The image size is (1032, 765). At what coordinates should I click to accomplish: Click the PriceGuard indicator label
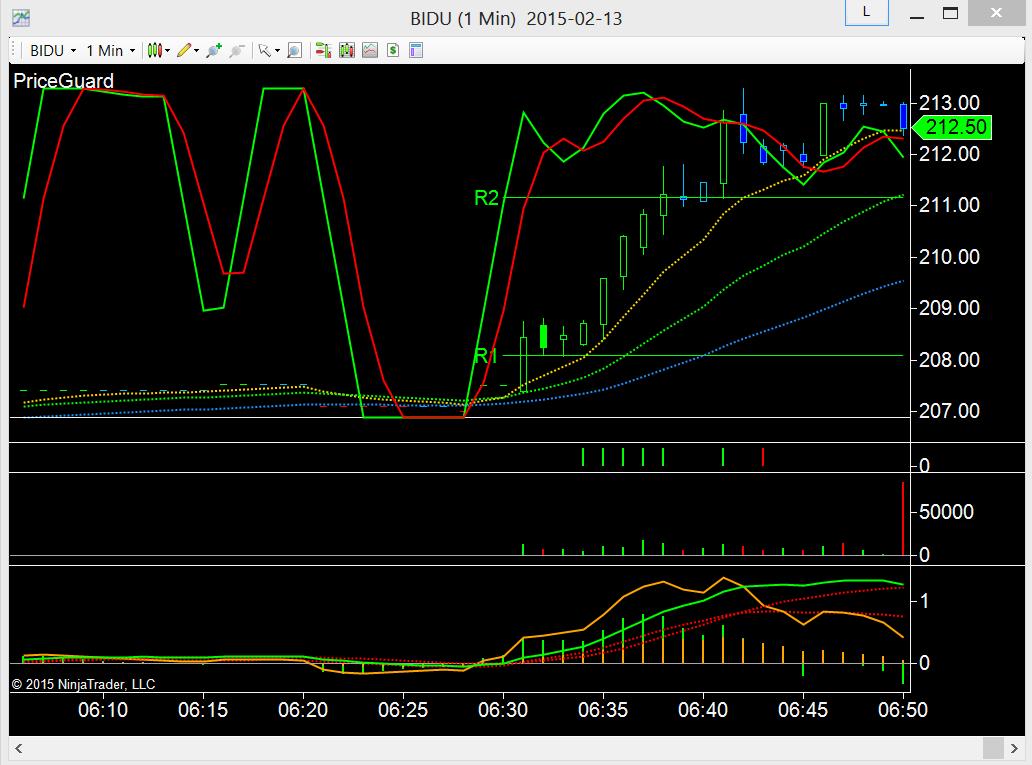(63, 81)
